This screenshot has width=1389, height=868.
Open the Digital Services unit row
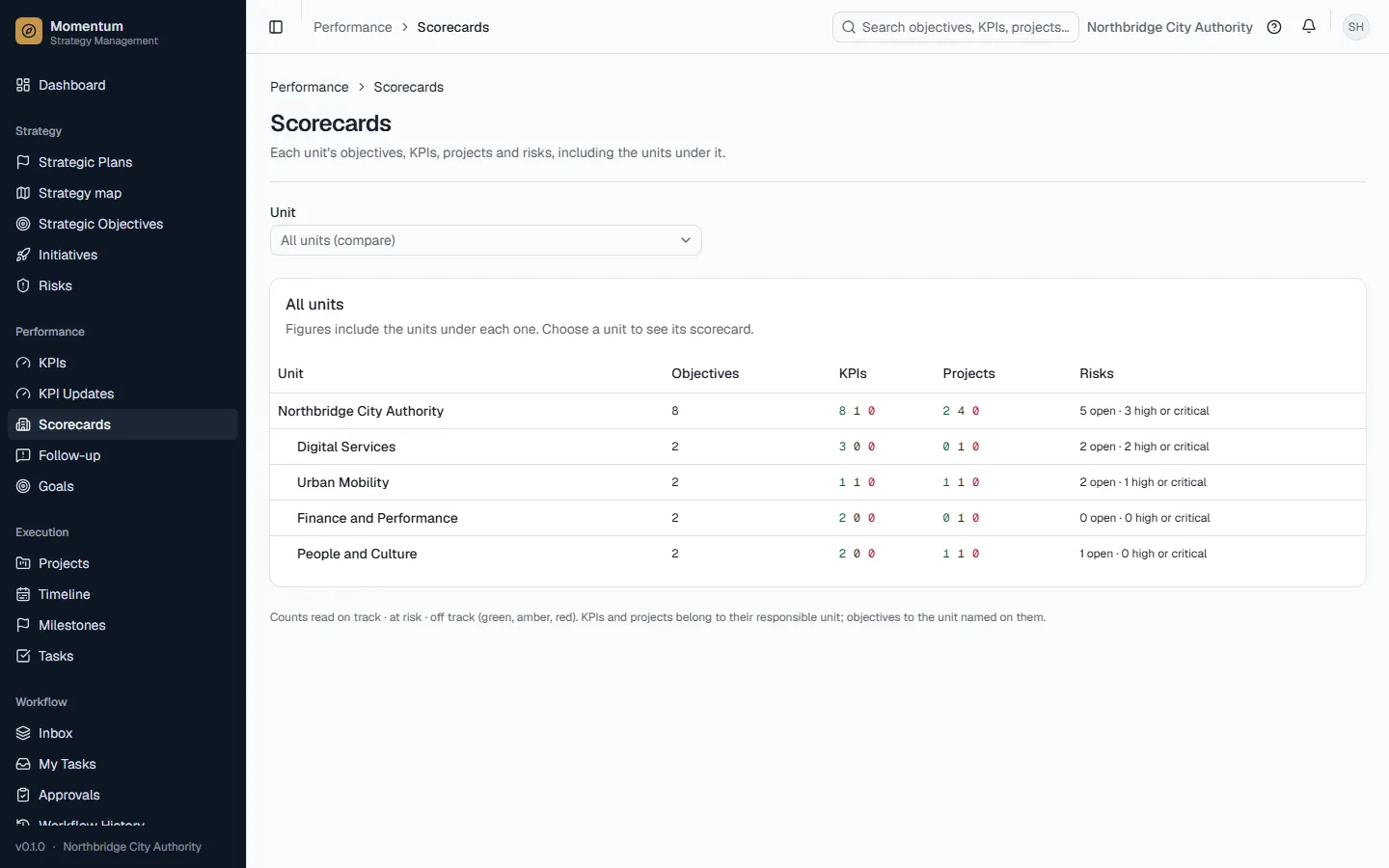[818, 447]
